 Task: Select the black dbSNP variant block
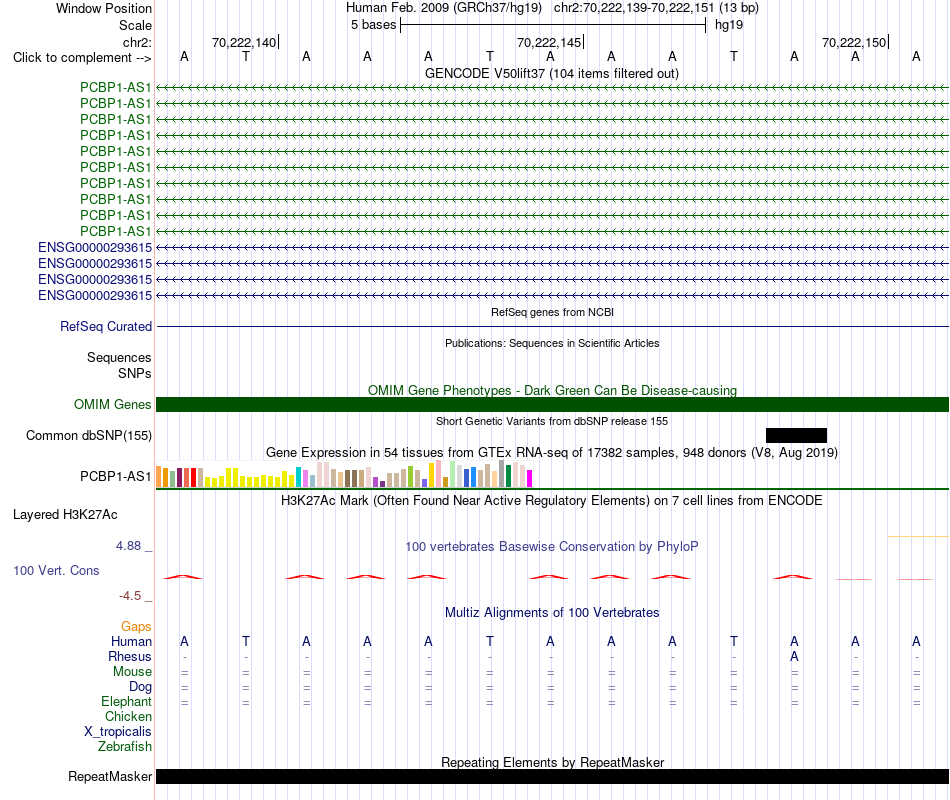[x=796, y=435]
